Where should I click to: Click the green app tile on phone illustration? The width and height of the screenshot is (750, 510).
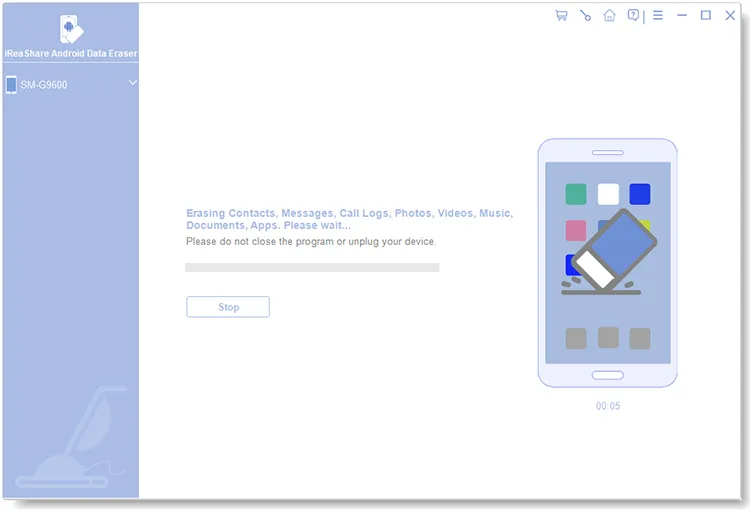576,194
